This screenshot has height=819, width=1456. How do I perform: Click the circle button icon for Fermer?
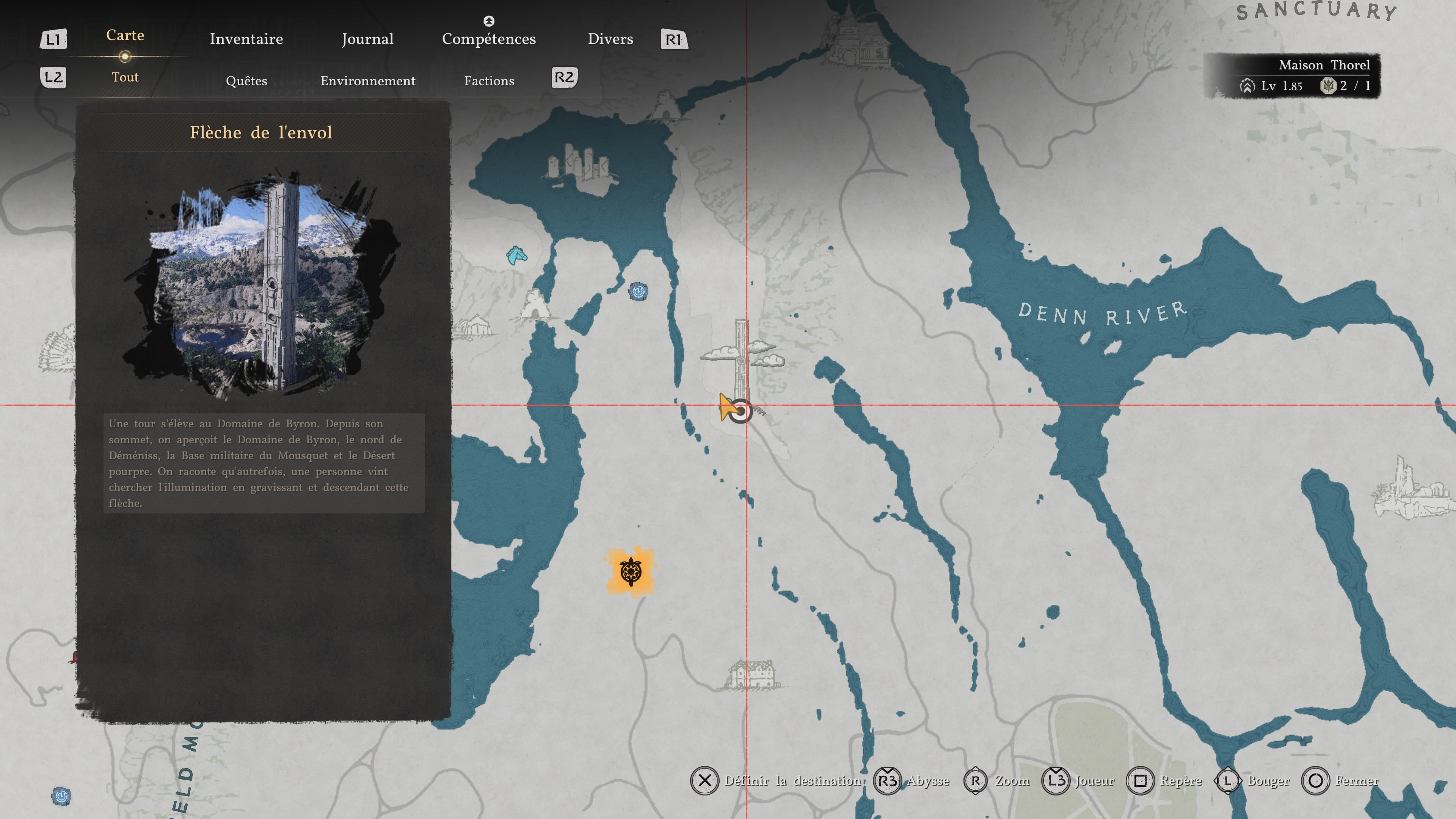pyautogui.click(x=1316, y=781)
